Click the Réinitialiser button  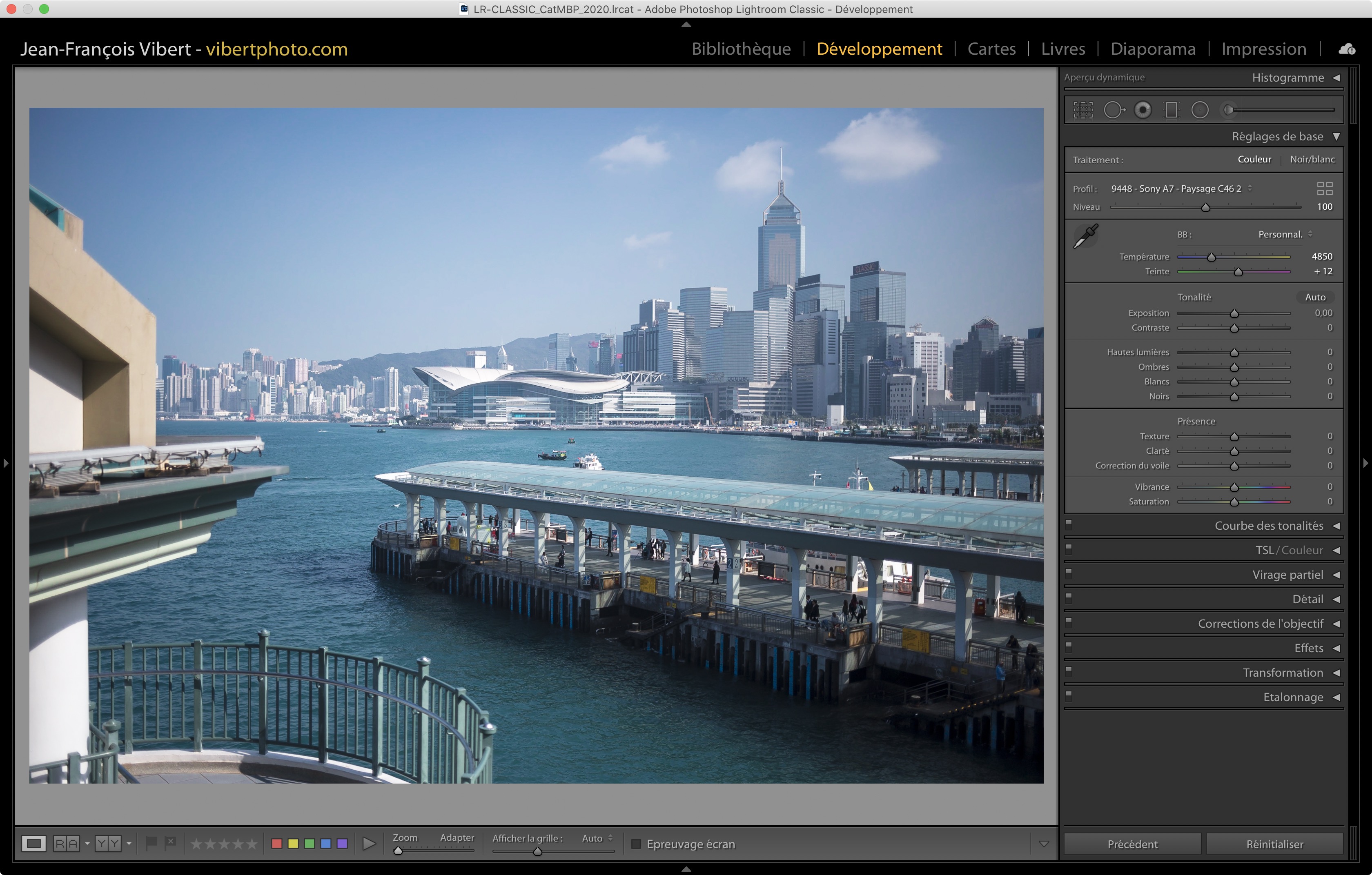(x=1274, y=844)
